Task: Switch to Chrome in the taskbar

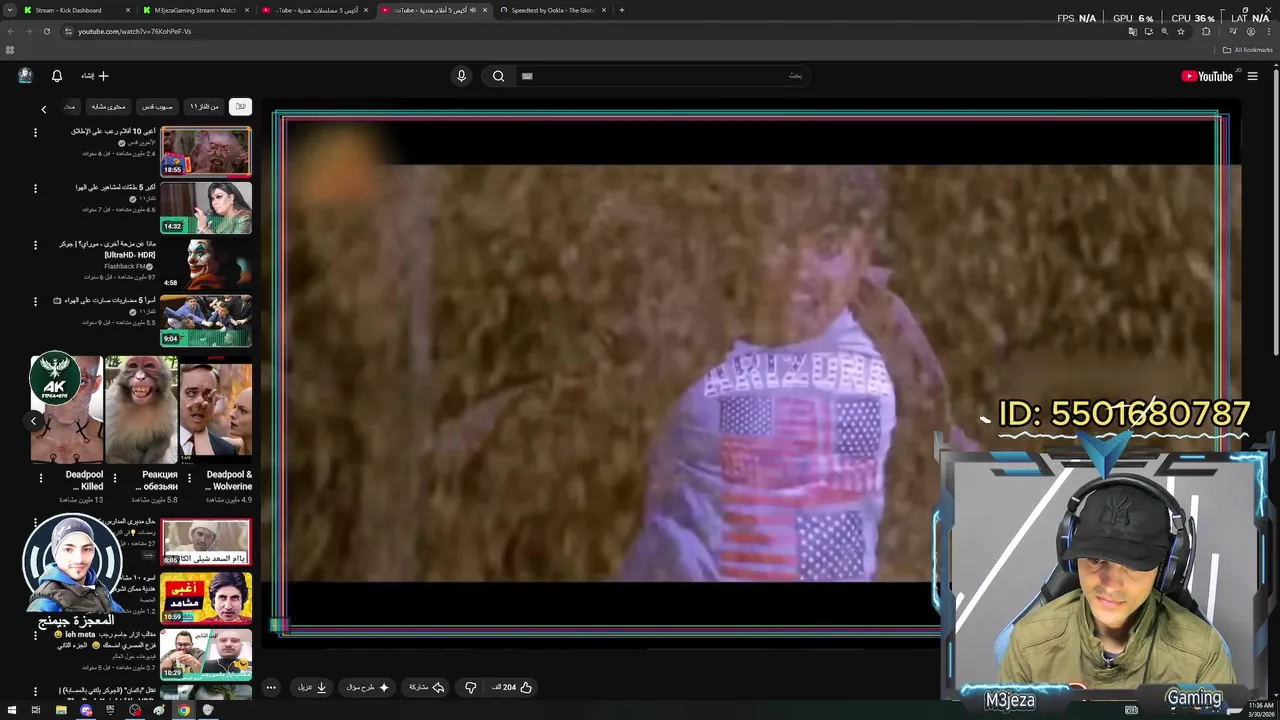Action: [x=184, y=710]
